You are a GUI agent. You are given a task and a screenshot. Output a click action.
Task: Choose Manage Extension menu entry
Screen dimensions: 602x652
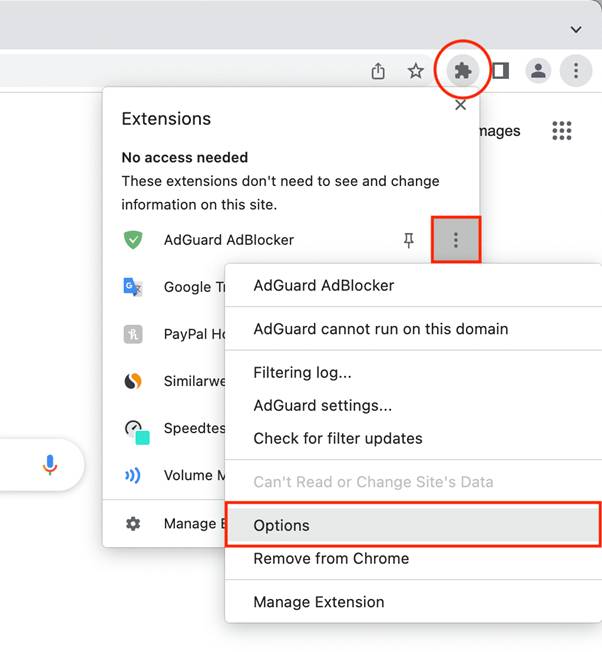[x=413, y=602]
